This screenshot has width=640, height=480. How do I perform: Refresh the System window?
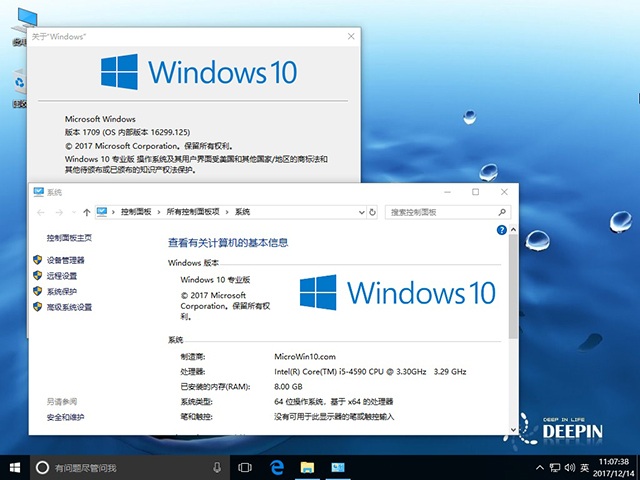(372, 212)
